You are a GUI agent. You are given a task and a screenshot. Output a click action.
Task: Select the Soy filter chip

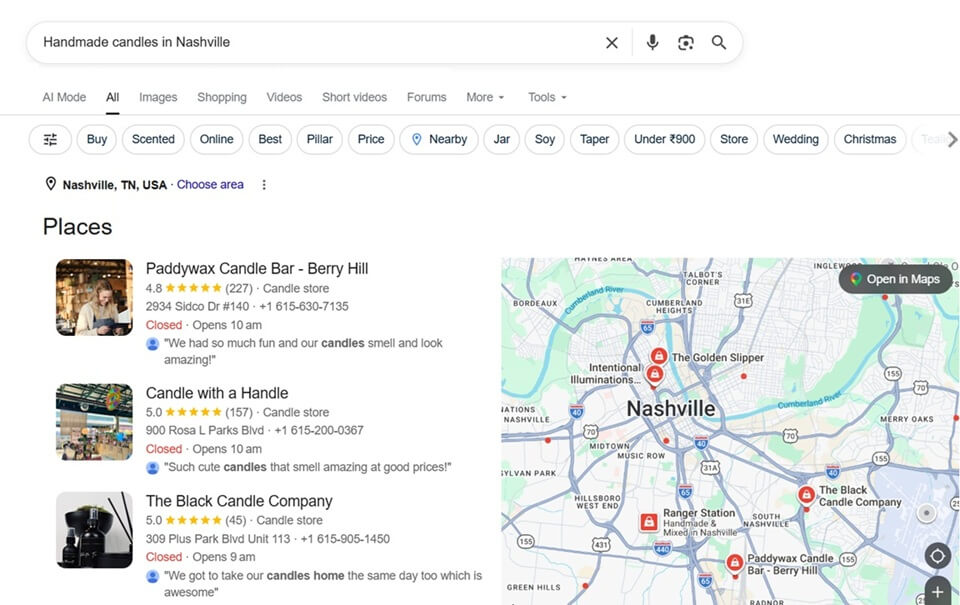pyautogui.click(x=545, y=140)
